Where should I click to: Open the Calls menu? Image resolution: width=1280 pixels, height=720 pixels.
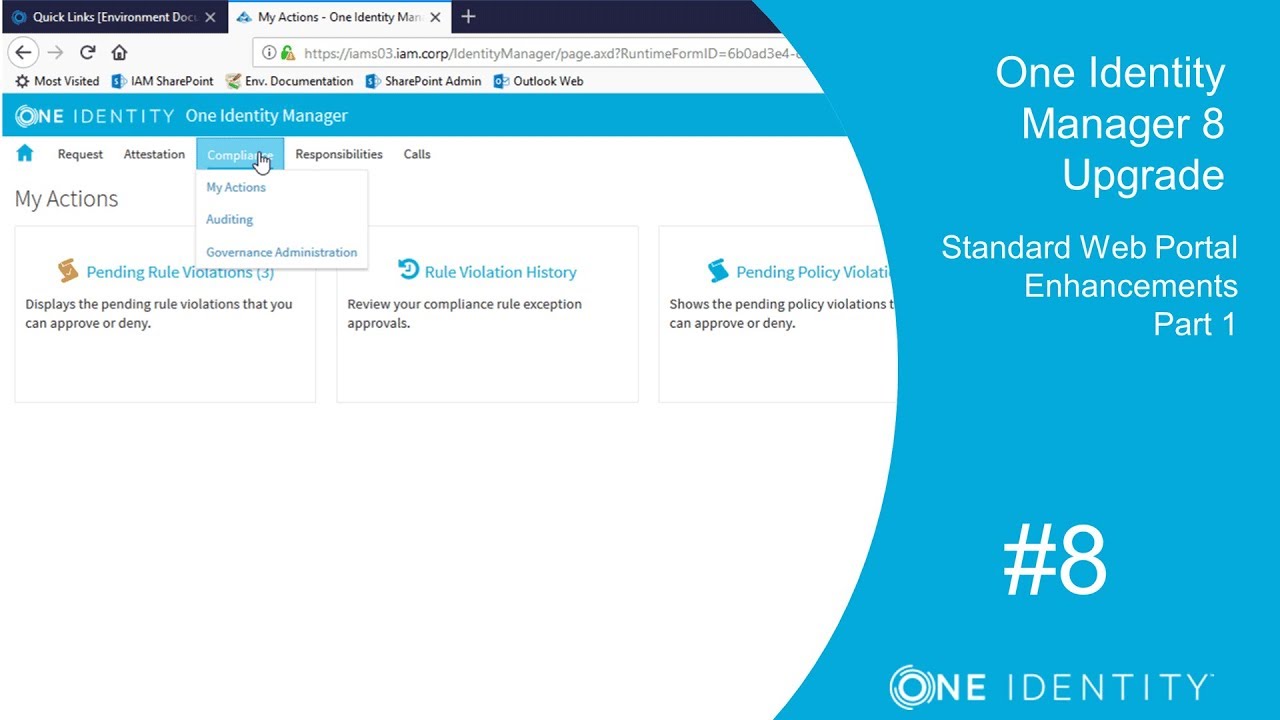(417, 154)
